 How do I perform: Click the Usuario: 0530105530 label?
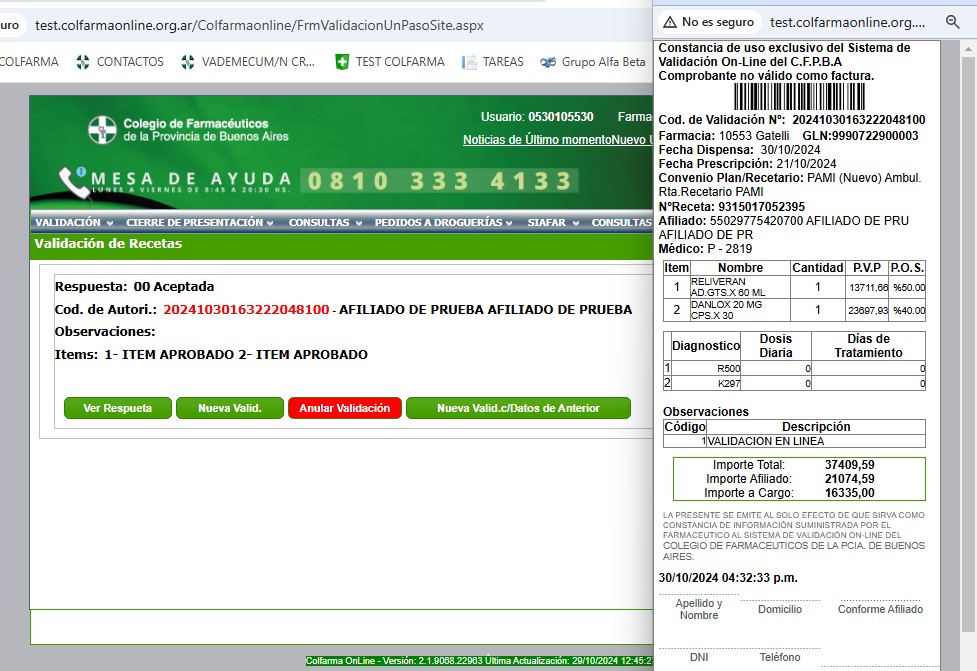[x=537, y=117]
